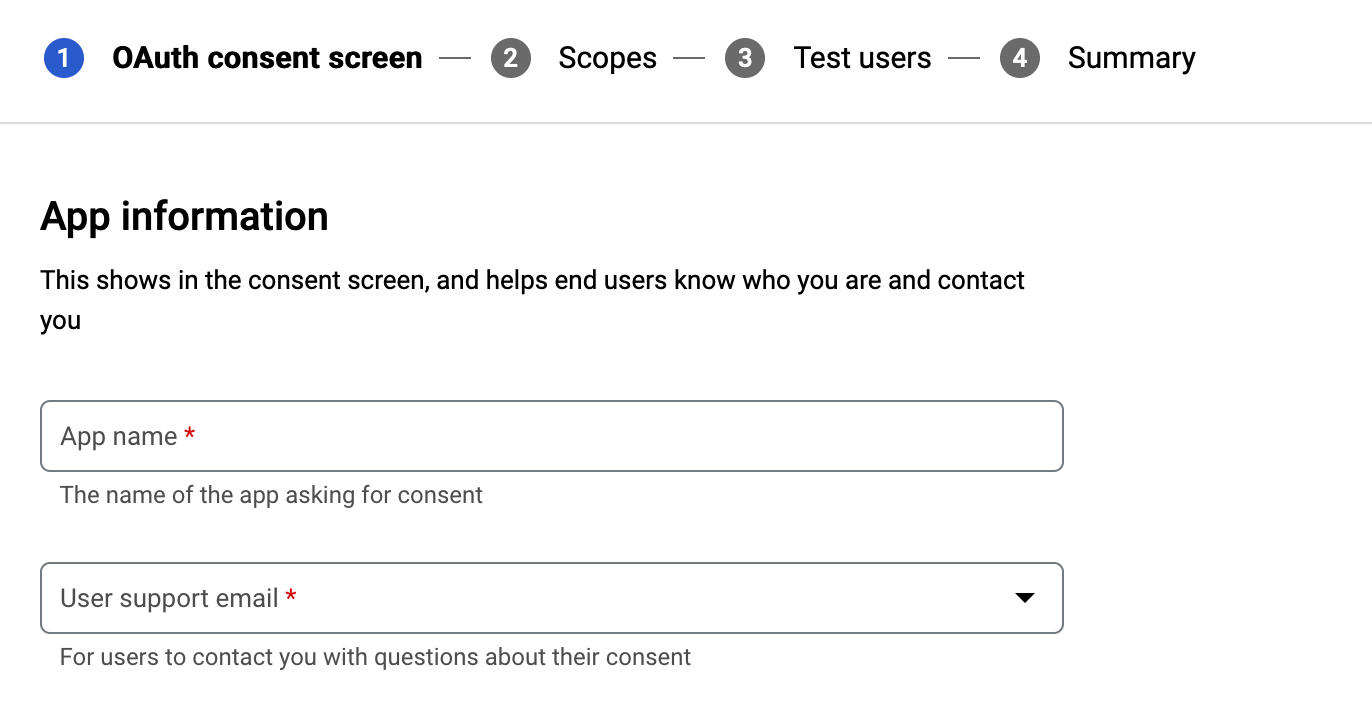This screenshot has height=702, width=1372.
Task: Focus the App name text field
Action: pyautogui.click(x=551, y=436)
